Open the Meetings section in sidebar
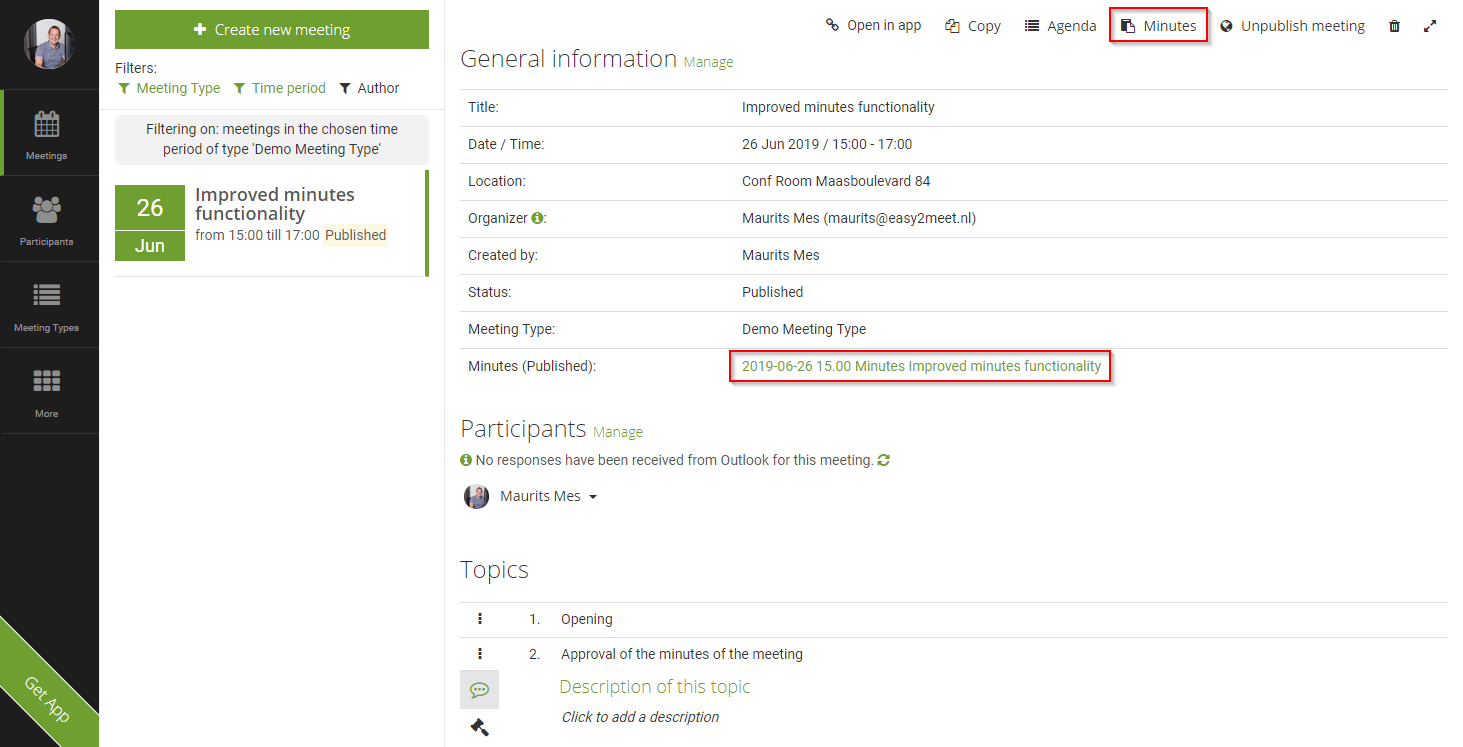This screenshot has width=1463, height=747. pyautogui.click(x=47, y=134)
